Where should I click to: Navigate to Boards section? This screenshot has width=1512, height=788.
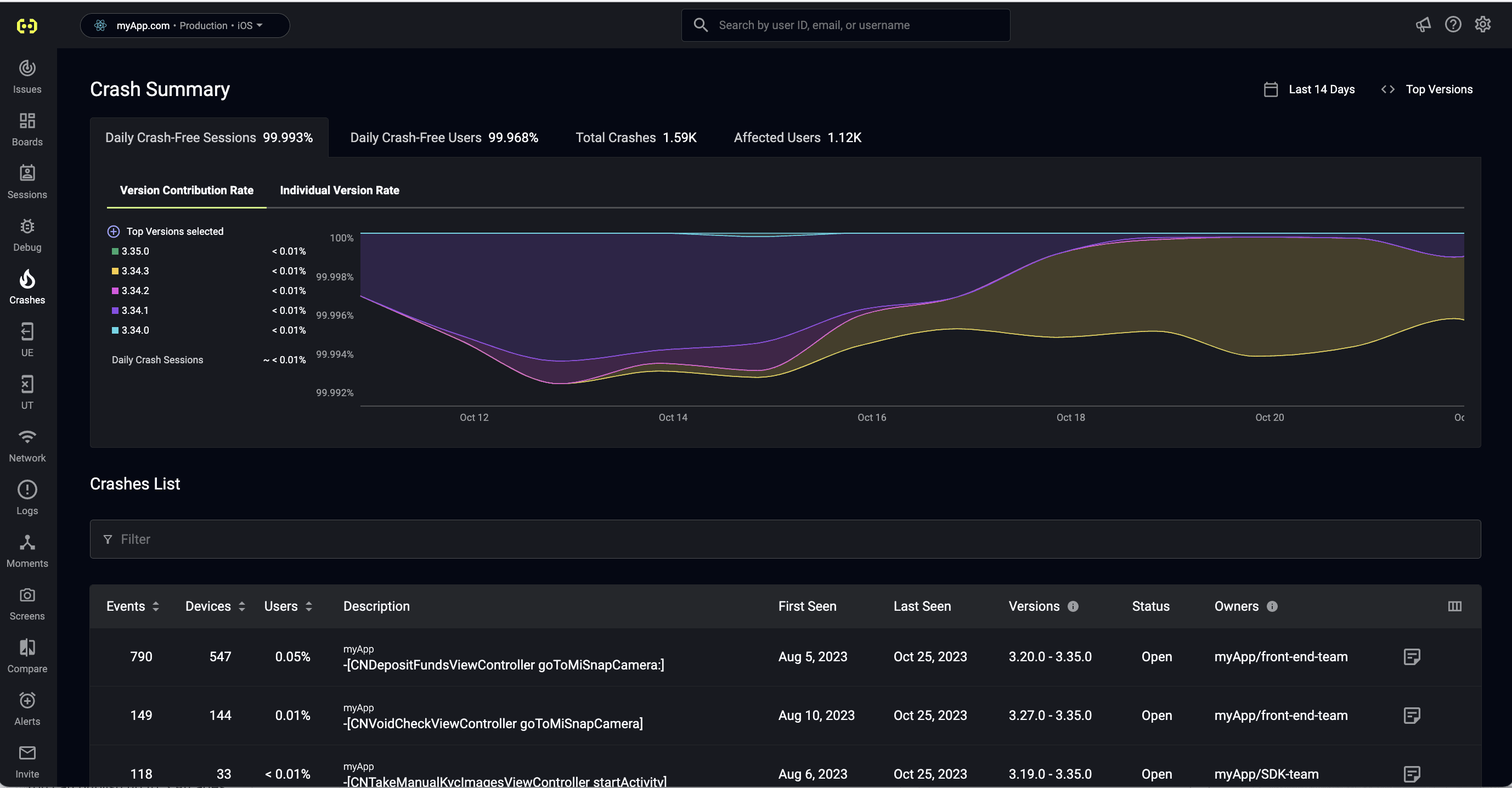27,129
